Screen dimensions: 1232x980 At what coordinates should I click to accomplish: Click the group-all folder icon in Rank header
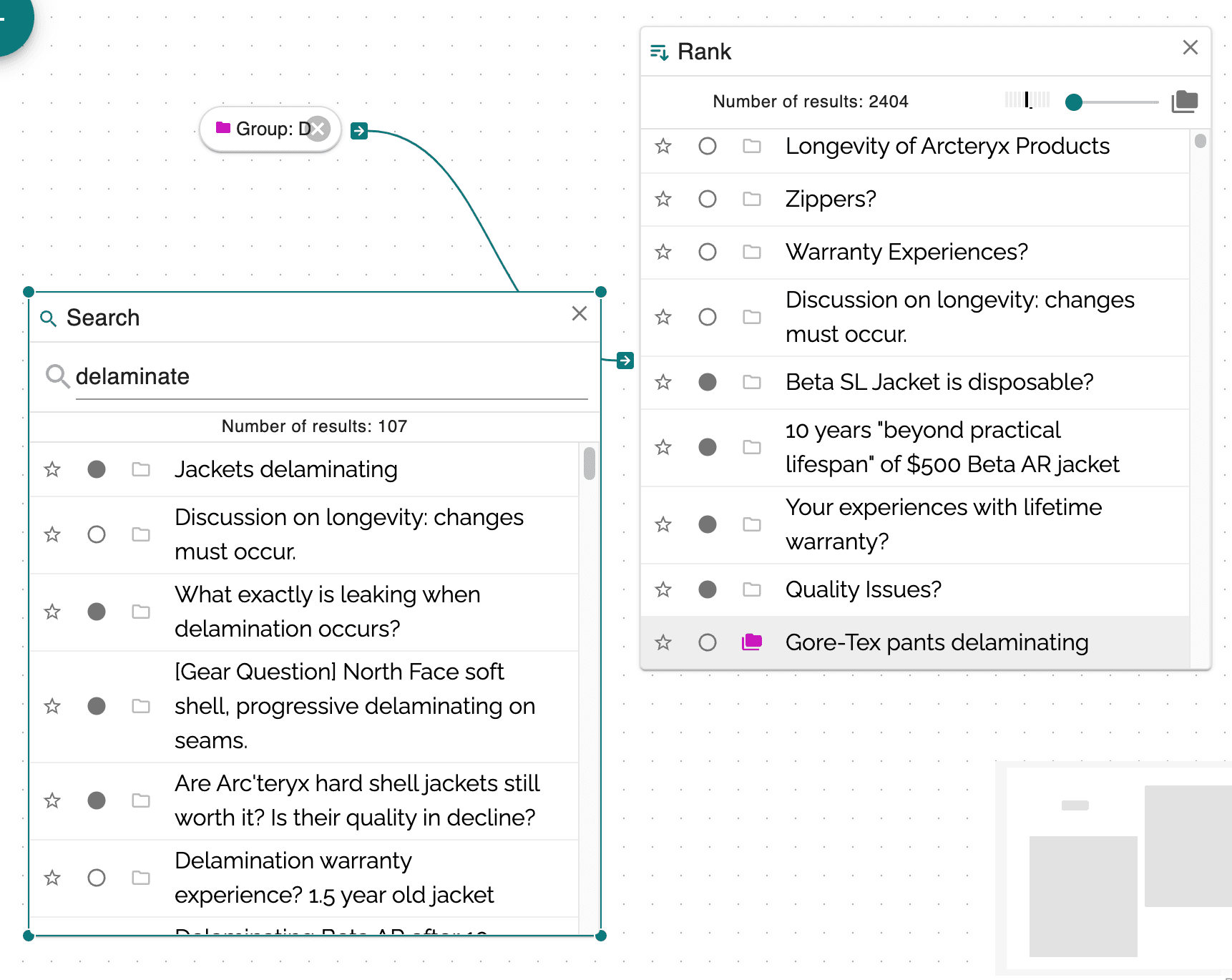coord(1185,102)
